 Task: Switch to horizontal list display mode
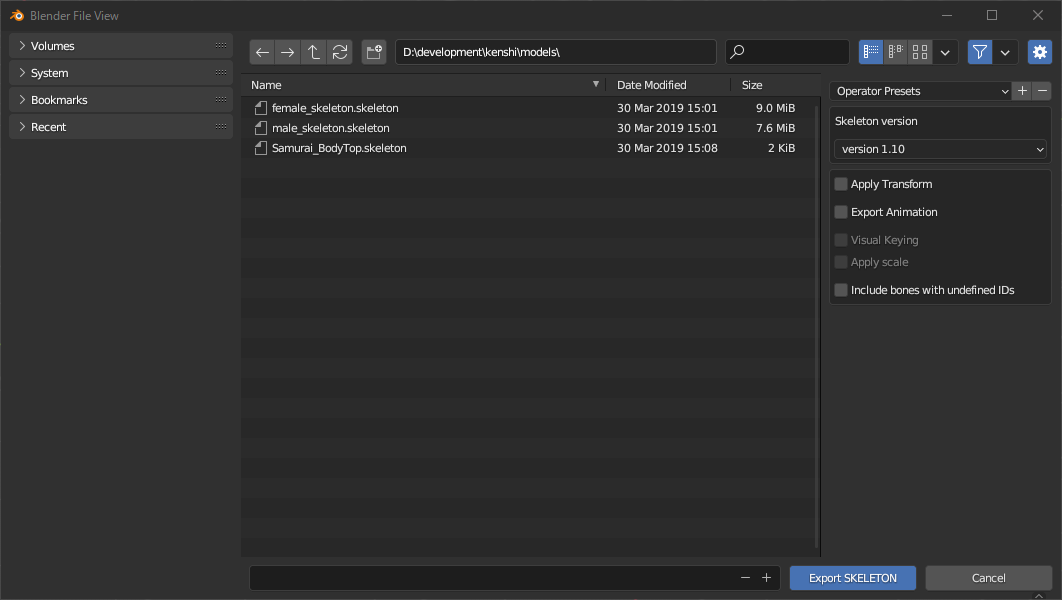(x=895, y=52)
